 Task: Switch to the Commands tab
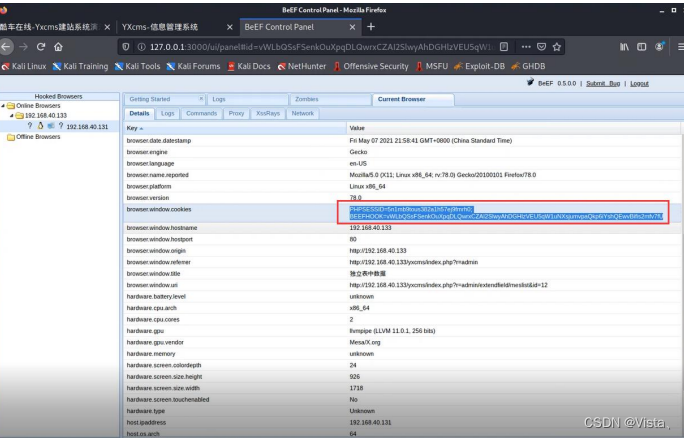pyautogui.click(x=201, y=114)
